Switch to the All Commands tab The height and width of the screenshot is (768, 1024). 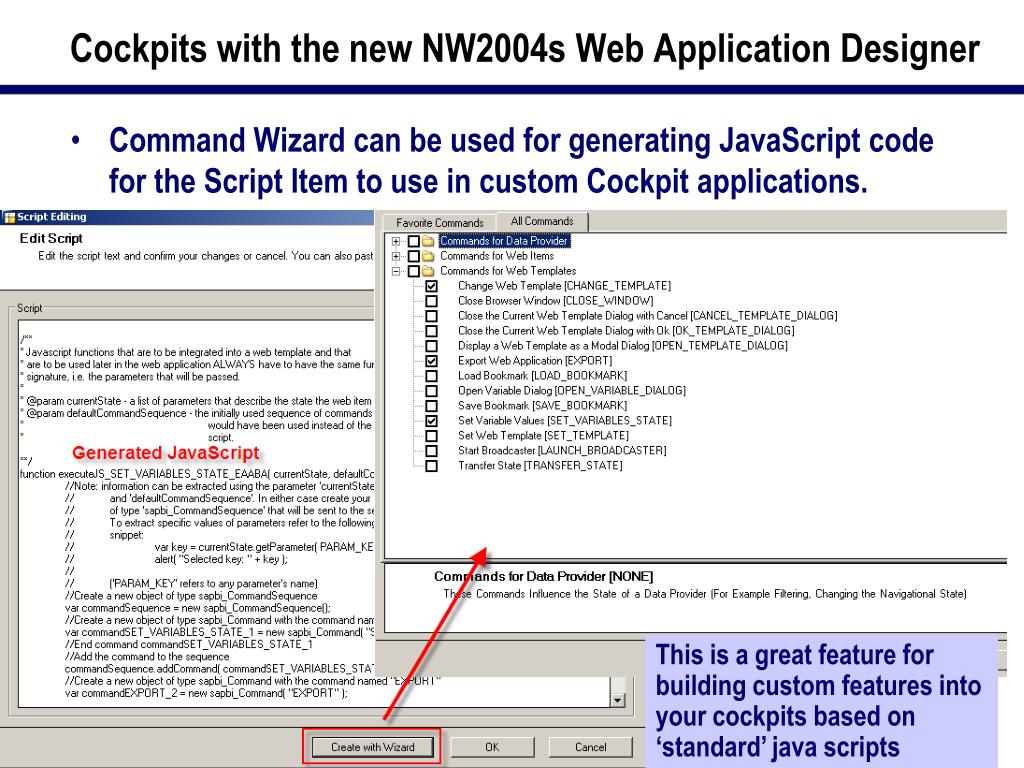pyautogui.click(x=542, y=221)
